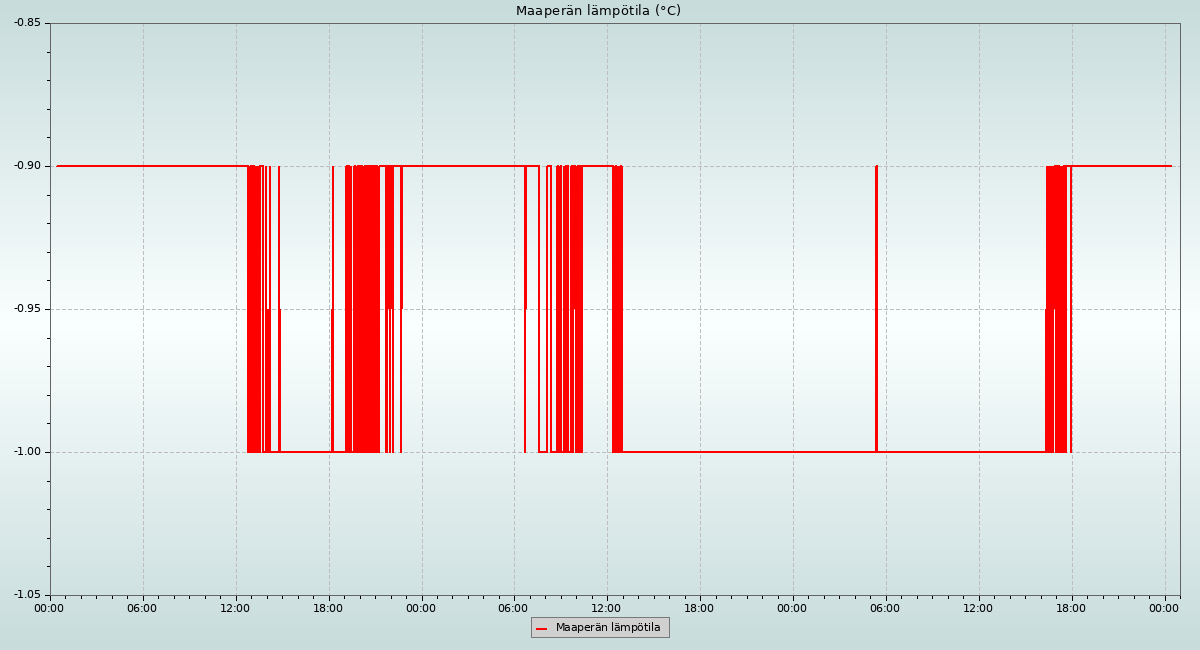Click the long flat -1.00 line segment
Screen dimensions: 1200x650
[750, 452]
